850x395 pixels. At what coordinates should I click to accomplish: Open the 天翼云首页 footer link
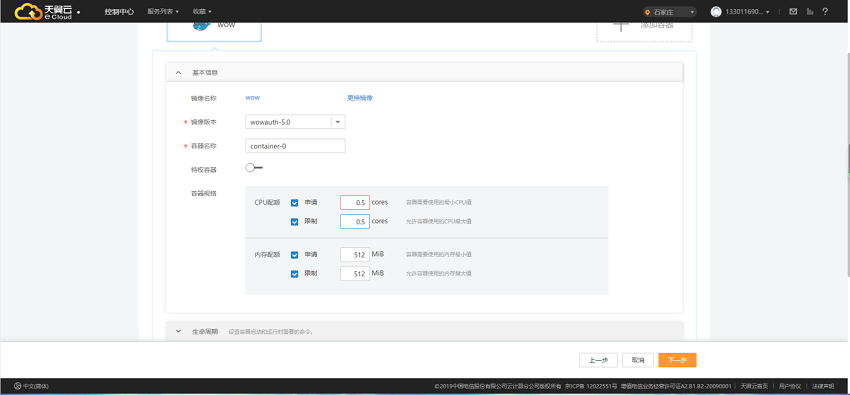coord(754,386)
